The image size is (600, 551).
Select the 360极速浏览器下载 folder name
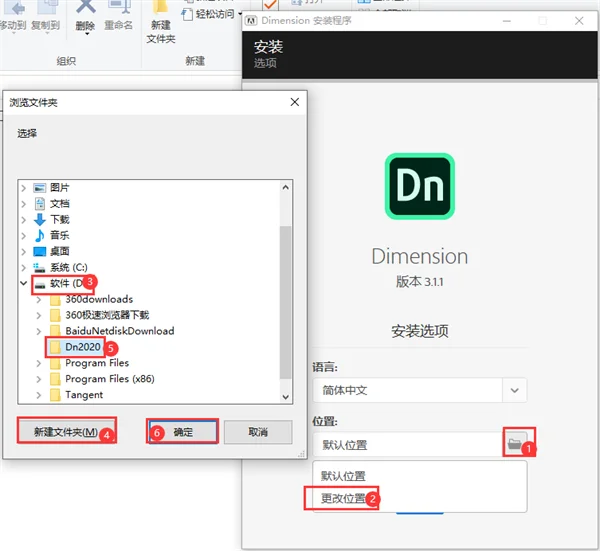click(107, 315)
